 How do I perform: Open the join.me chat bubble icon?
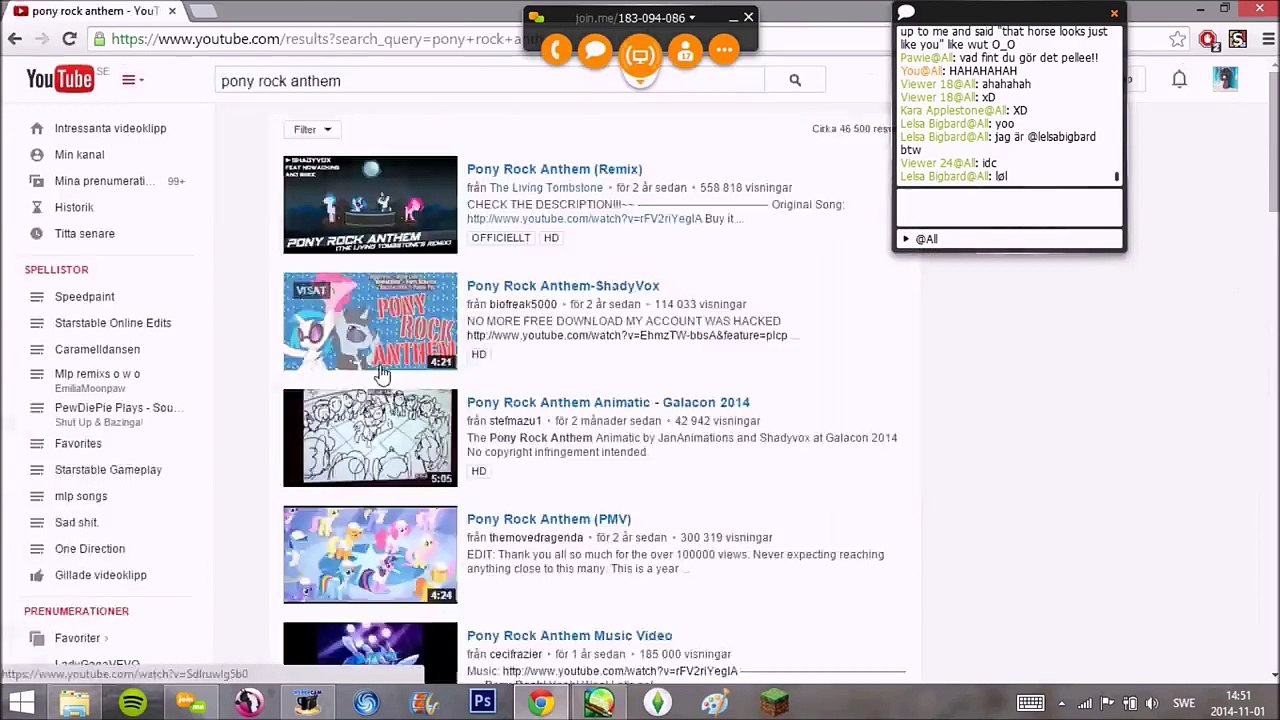click(x=595, y=51)
